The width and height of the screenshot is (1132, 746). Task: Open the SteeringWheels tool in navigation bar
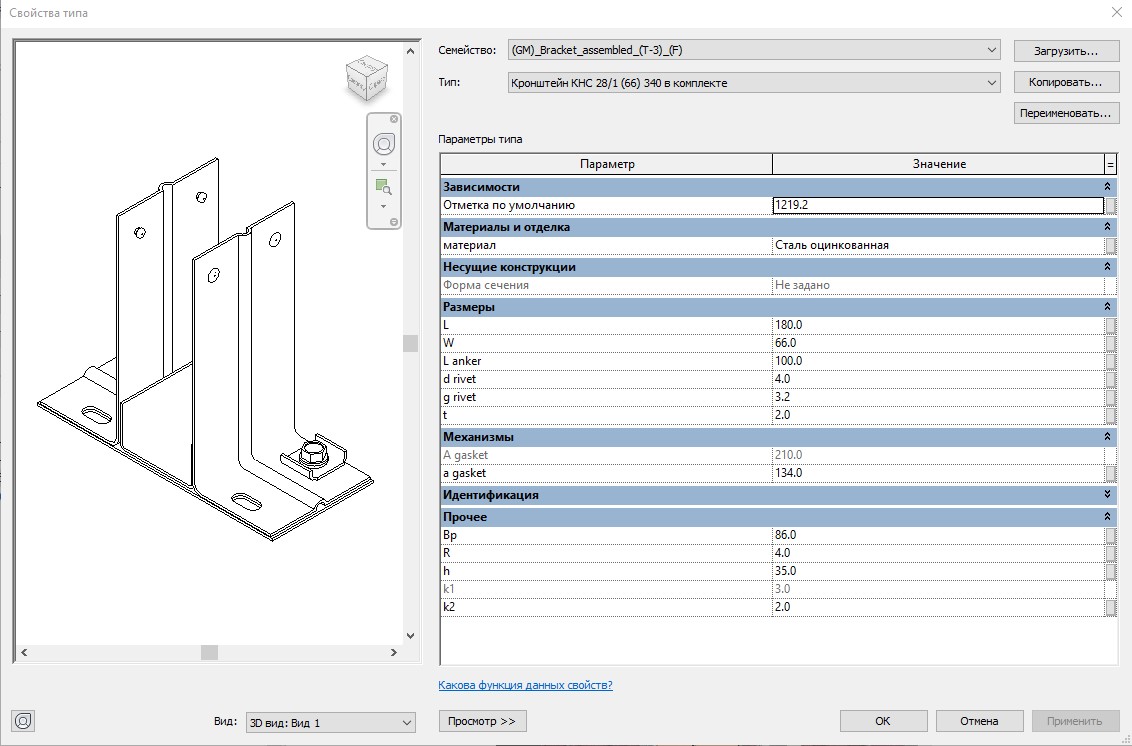(x=384, y=144)
